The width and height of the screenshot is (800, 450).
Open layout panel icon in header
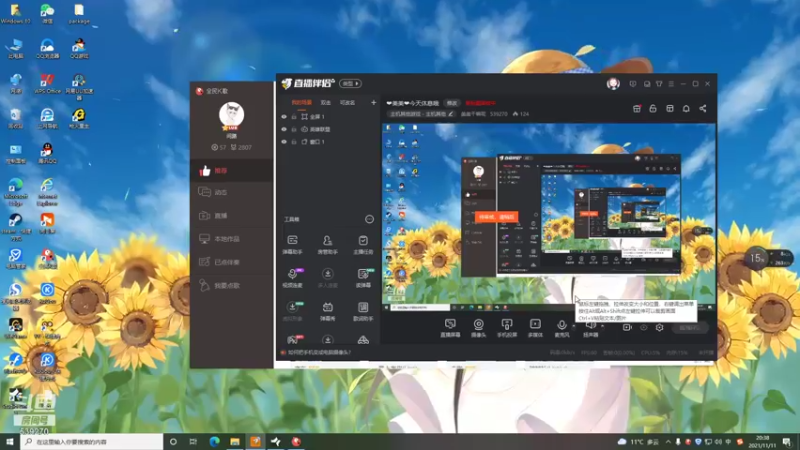670,109
